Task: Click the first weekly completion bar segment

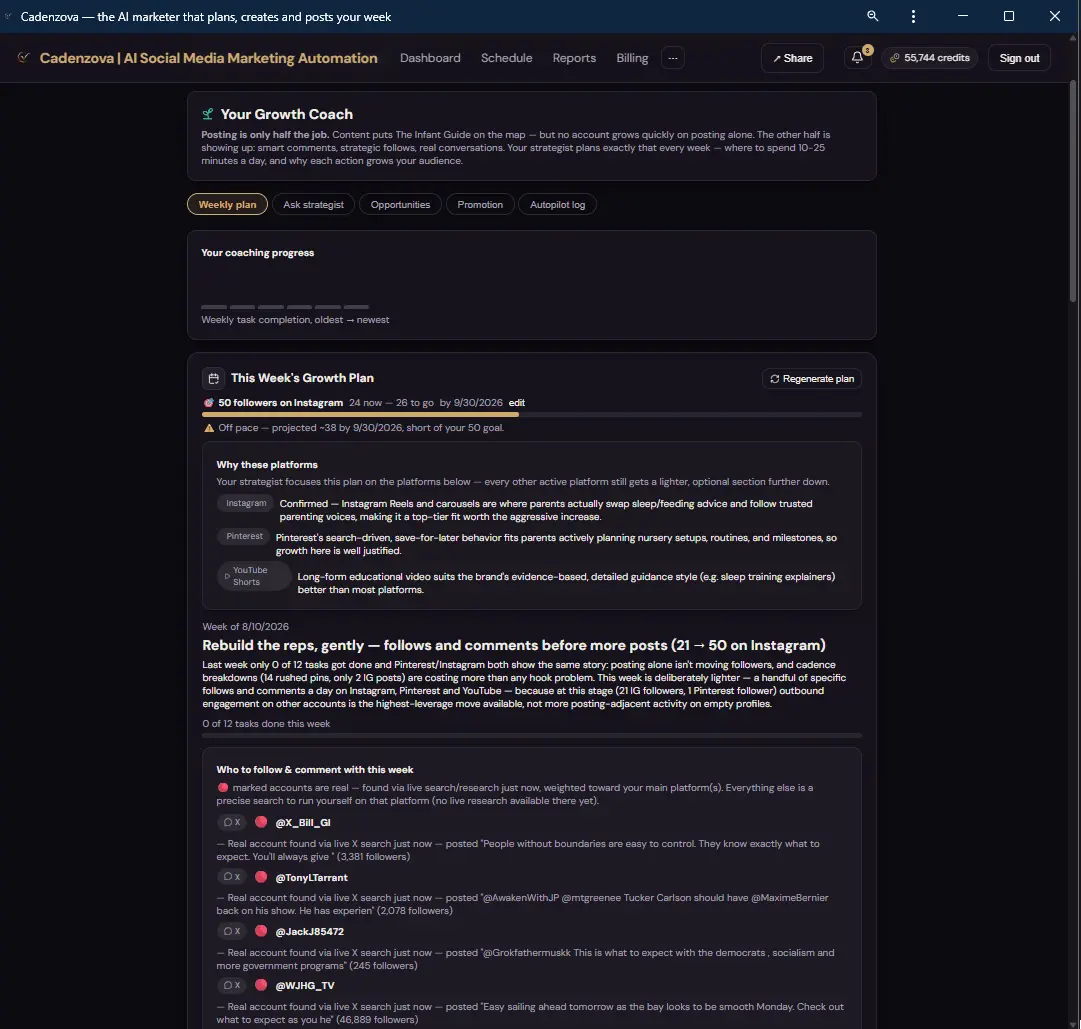Action: 214,307
